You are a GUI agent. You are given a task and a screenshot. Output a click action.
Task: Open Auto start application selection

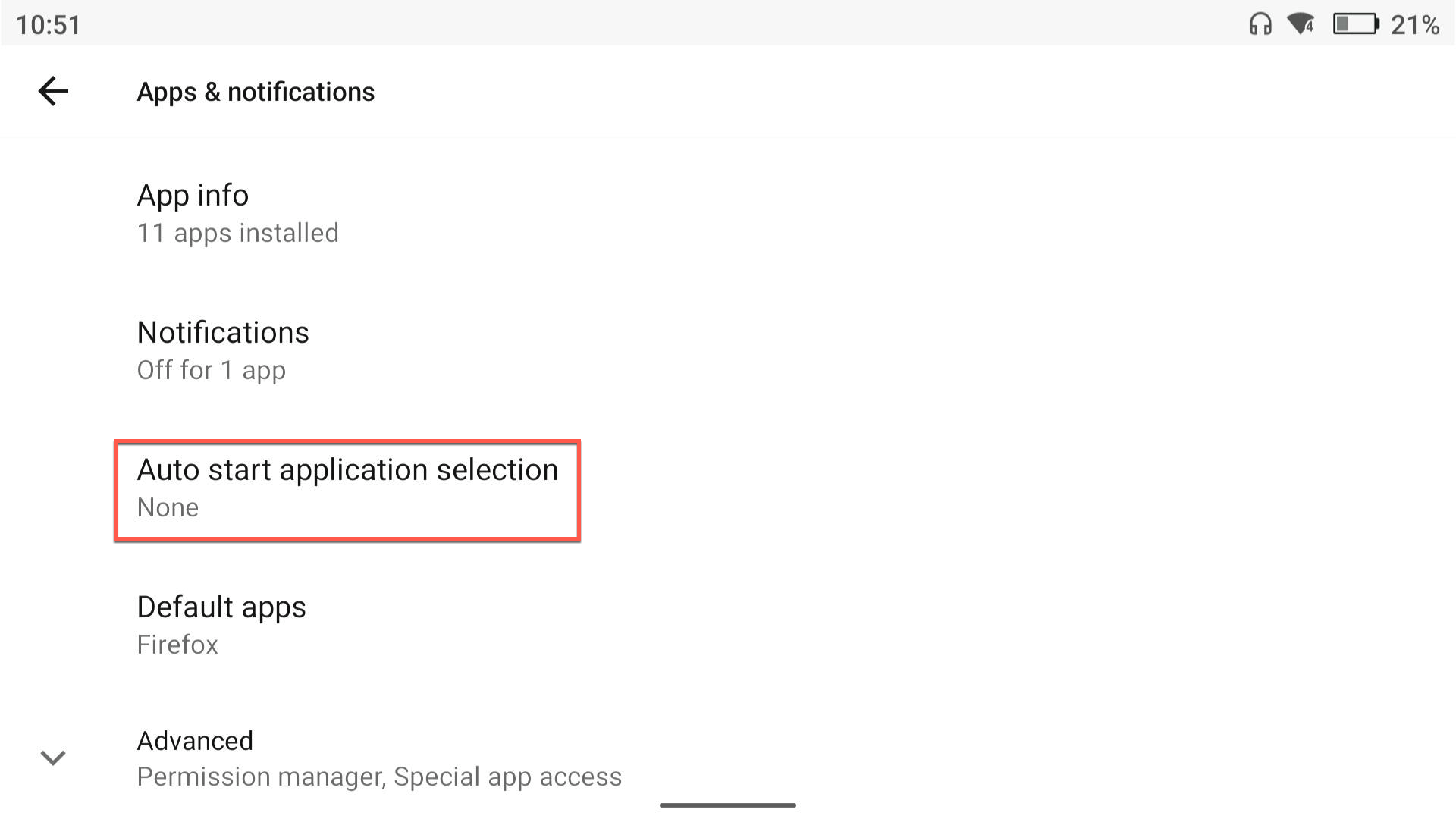coord(728,488)
